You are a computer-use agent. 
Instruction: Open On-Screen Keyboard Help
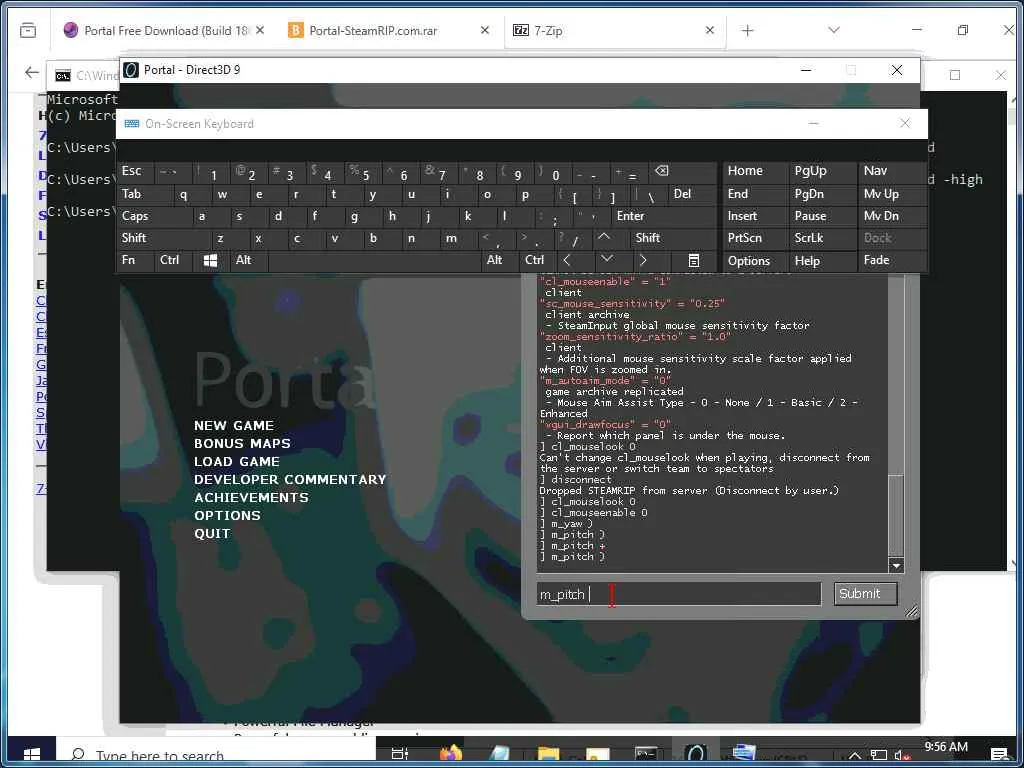pos(822,261)
